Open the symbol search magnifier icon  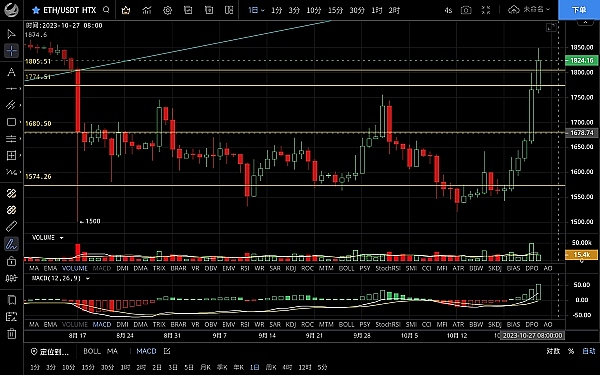(x=106, y=10)
